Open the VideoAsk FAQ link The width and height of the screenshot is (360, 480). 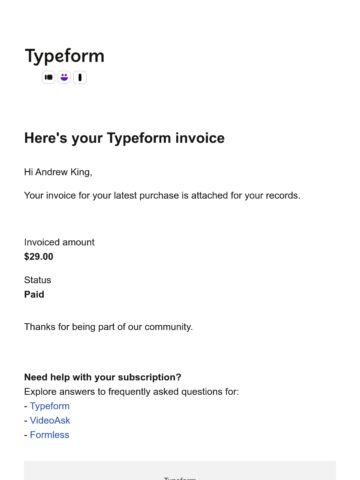pos(50,420)
